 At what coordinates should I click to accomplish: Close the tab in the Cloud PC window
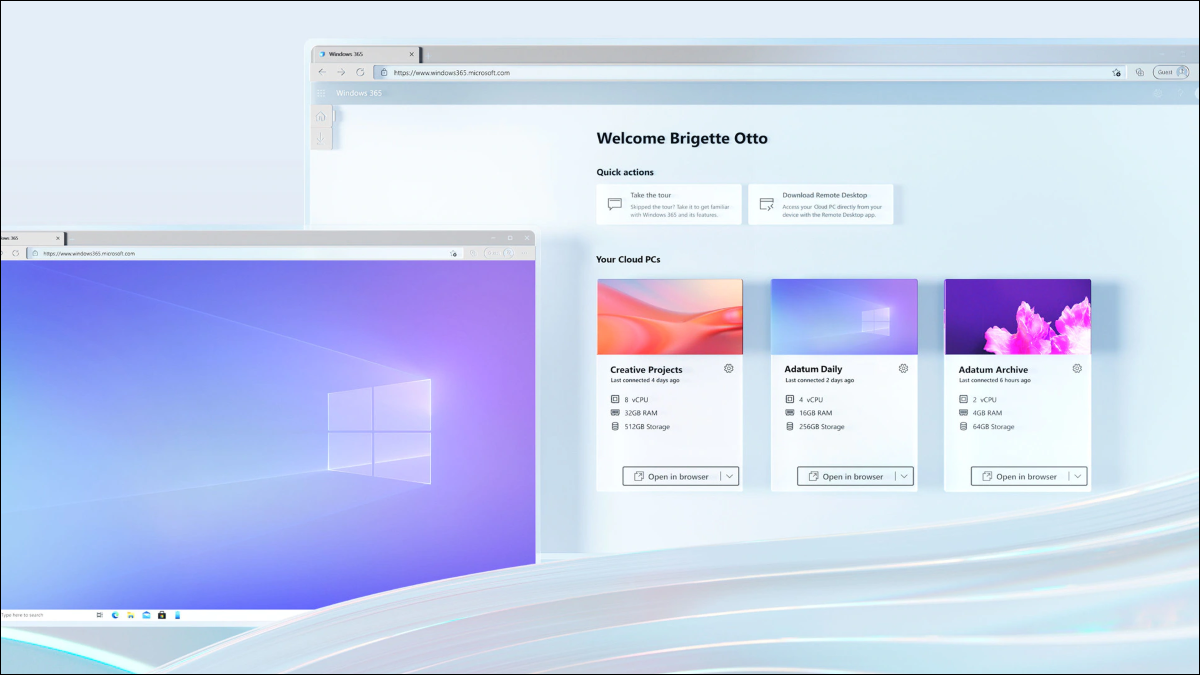pos(57,238)
